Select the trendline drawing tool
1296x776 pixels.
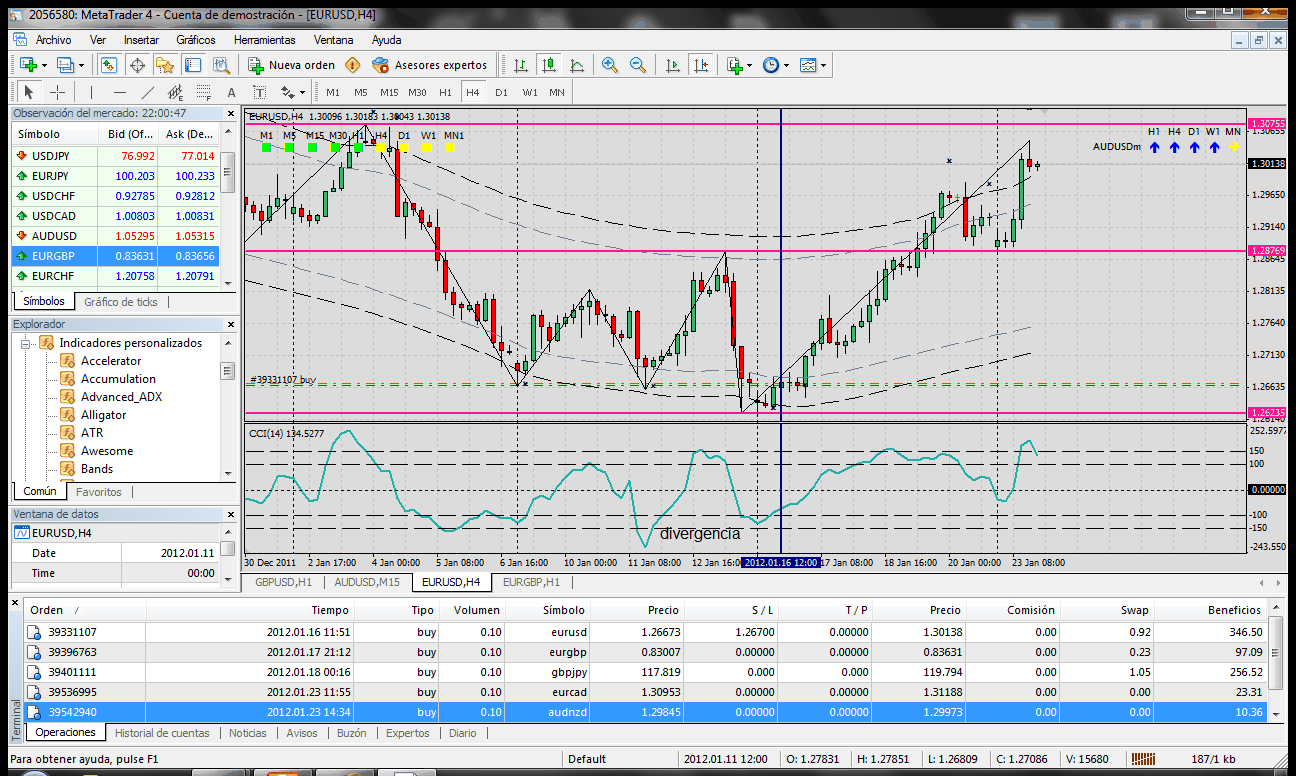click(x=148, y=92)
